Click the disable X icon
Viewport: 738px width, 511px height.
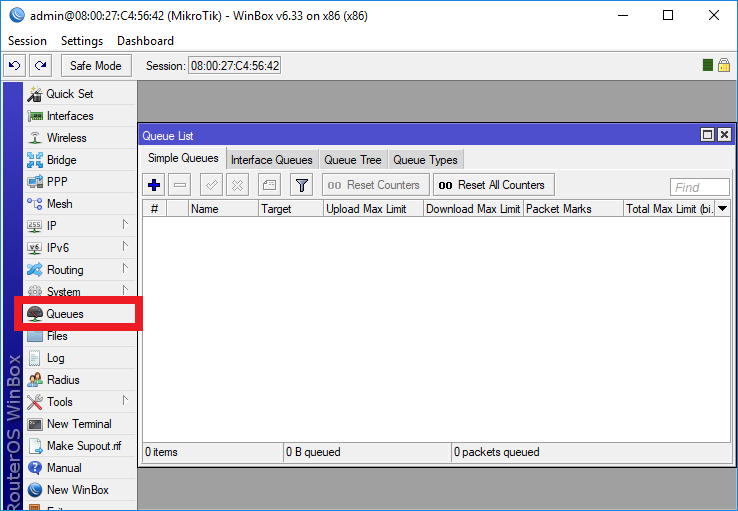pyautogui.click(x=237, y=185)
